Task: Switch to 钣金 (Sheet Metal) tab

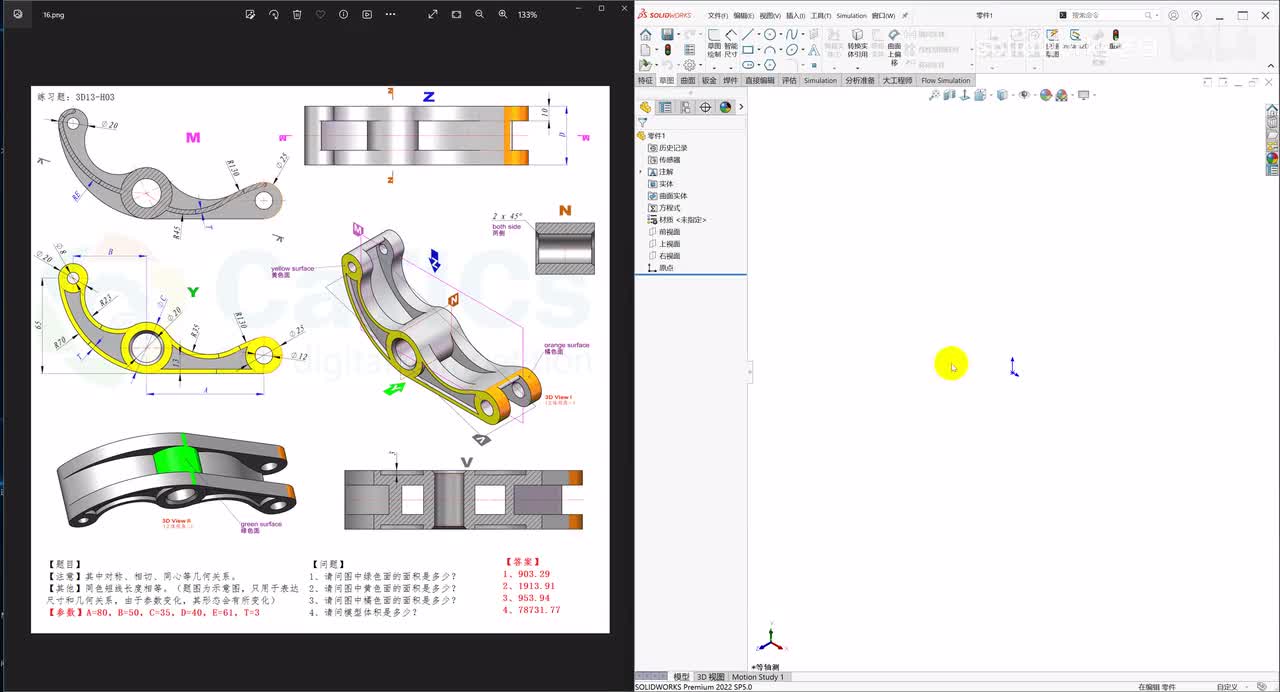Action: (x=709, y=80)
